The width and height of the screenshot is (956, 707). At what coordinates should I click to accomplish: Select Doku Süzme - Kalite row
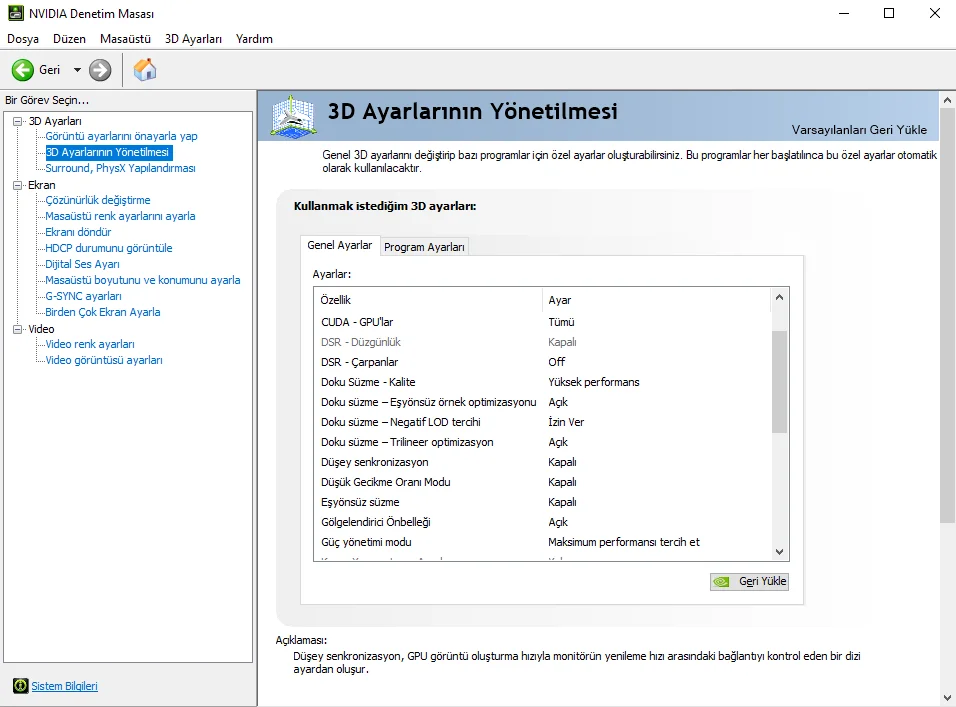pos(543,382)
